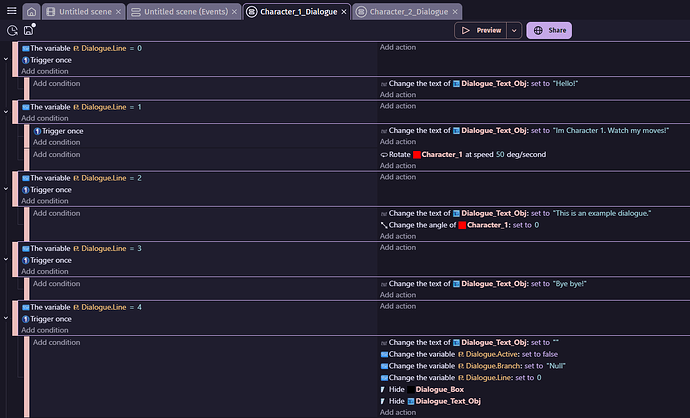The image size is (690, 418).
Task: Click the variable icon beside Dialogue.Line = 3 condition
Action: 26,249
